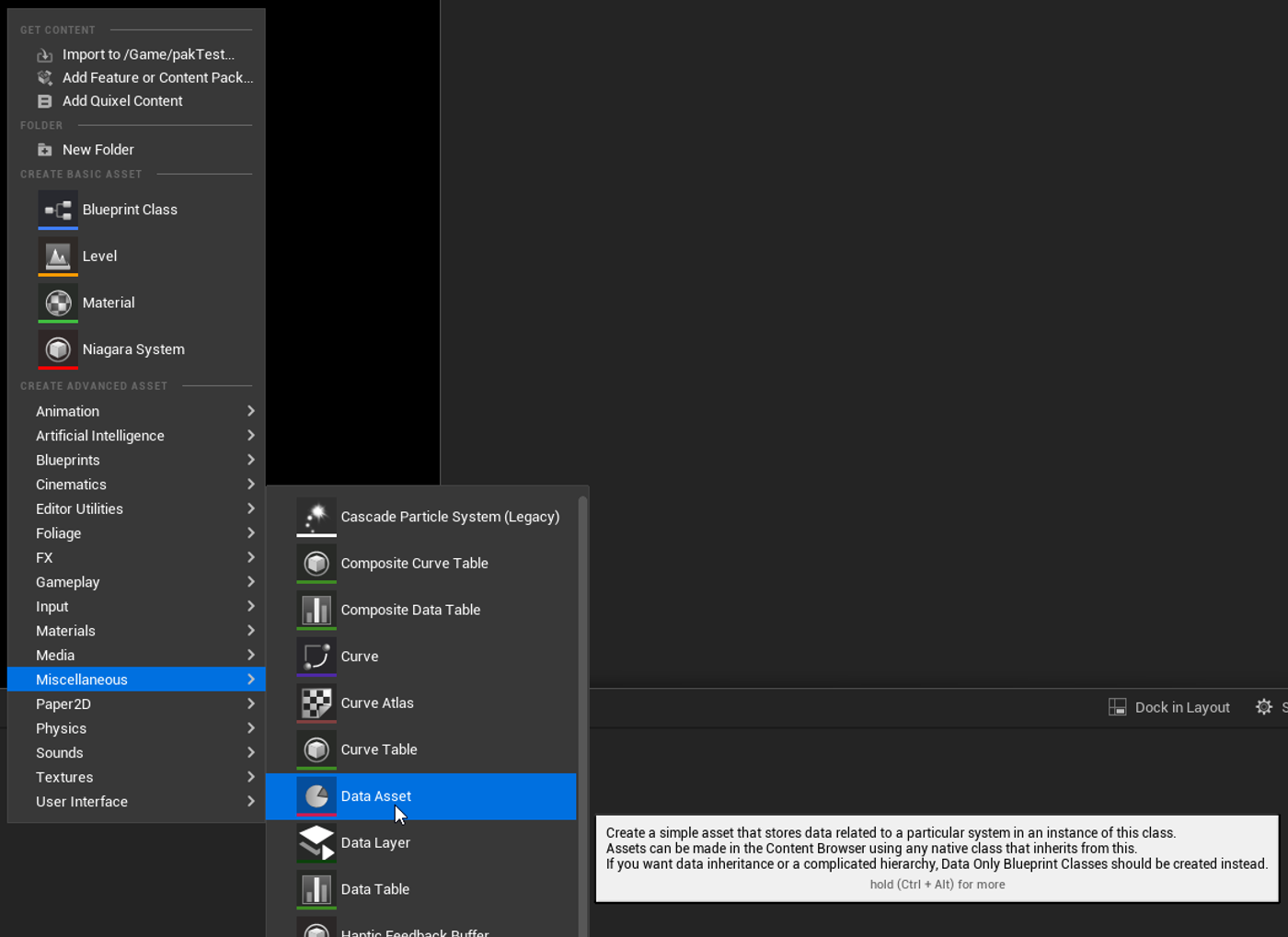1288x937 pixels.
Task: Expand the Animation submenu arrow
Action: coord(250,411)
